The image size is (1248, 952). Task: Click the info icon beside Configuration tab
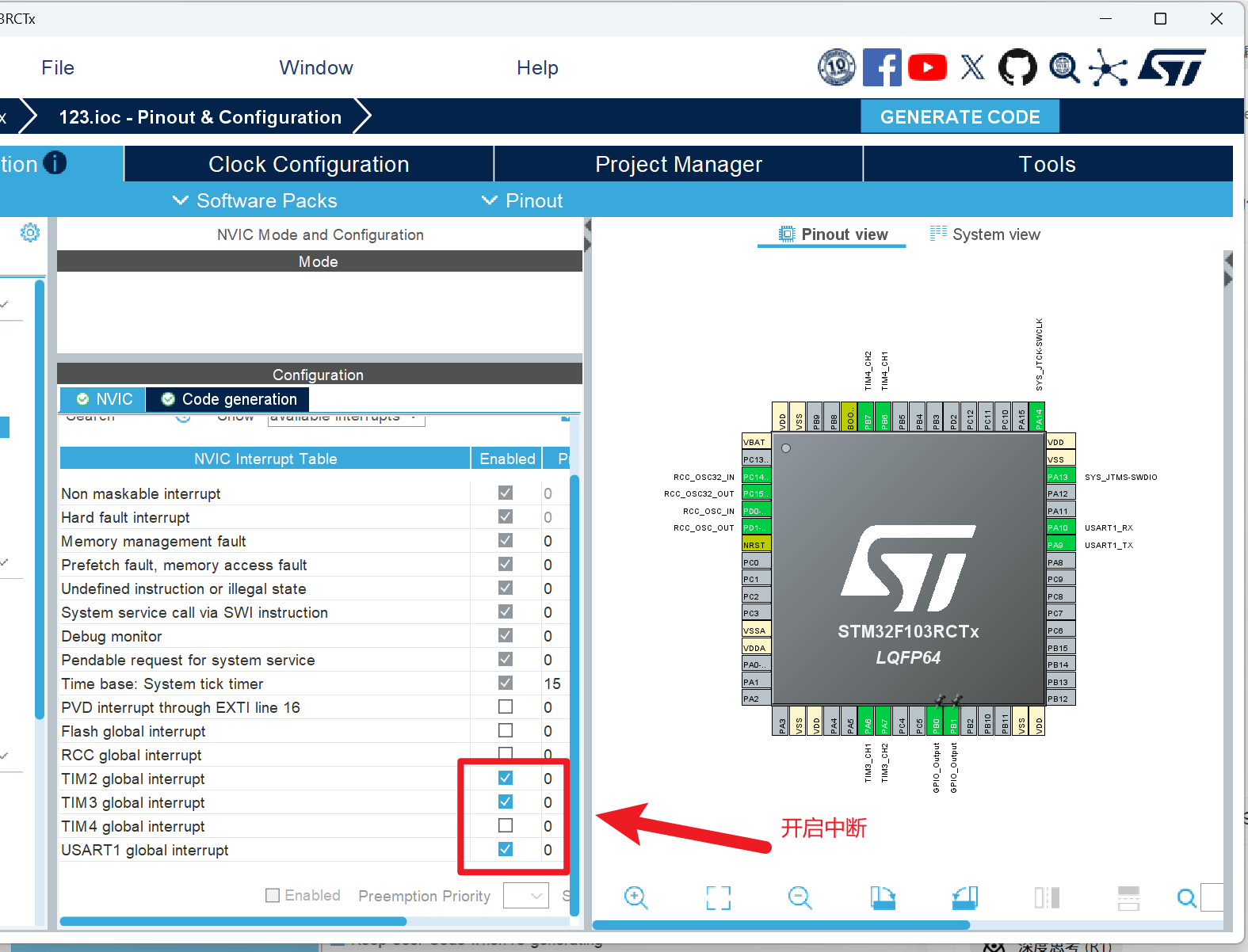click(55, 162)
